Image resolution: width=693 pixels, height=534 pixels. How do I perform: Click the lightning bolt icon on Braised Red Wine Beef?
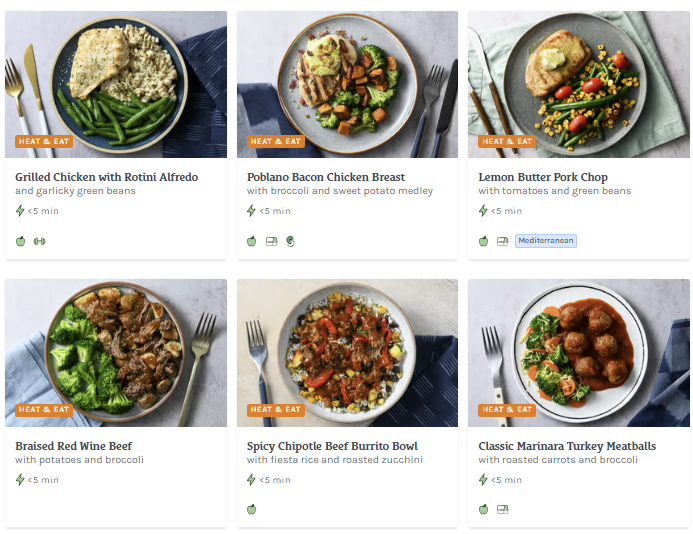(x=20, y=480)
